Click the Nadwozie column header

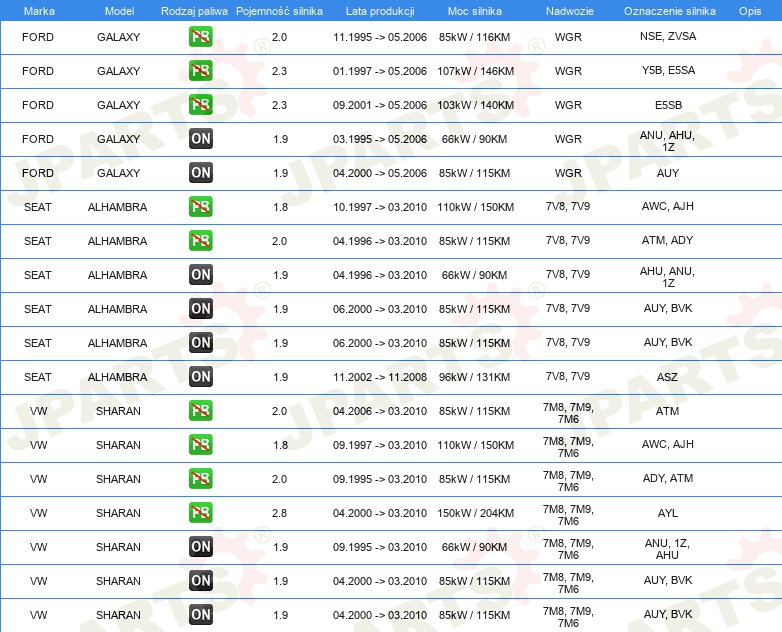[570, 11]
